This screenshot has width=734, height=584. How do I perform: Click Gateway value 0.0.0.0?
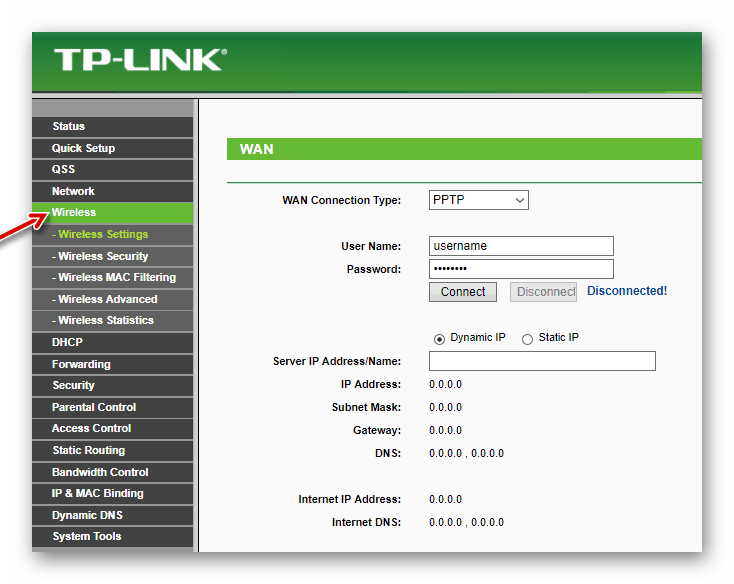tap(445, 431)
